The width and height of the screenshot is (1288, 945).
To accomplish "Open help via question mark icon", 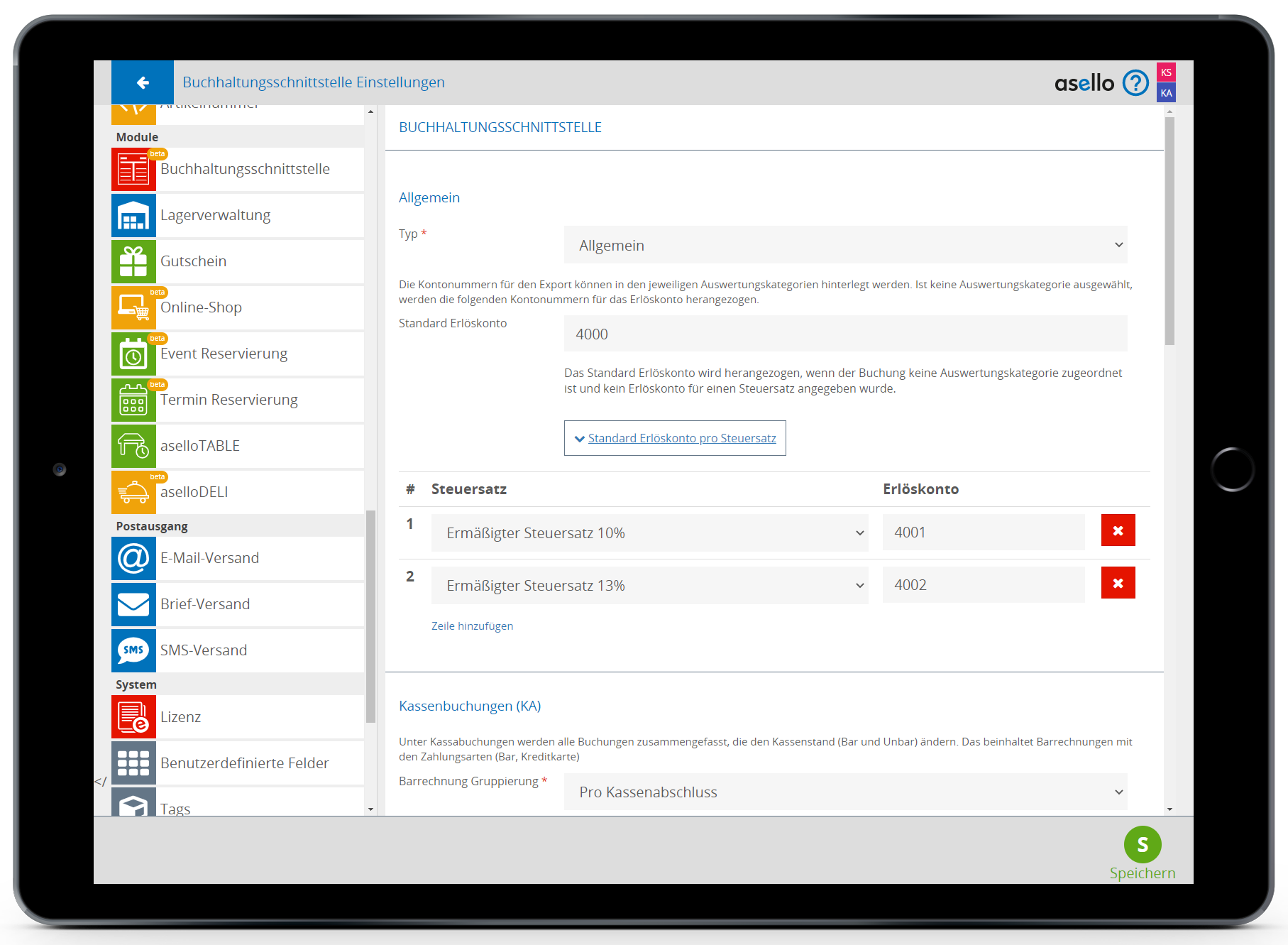I will click(x=1135, y=83).
